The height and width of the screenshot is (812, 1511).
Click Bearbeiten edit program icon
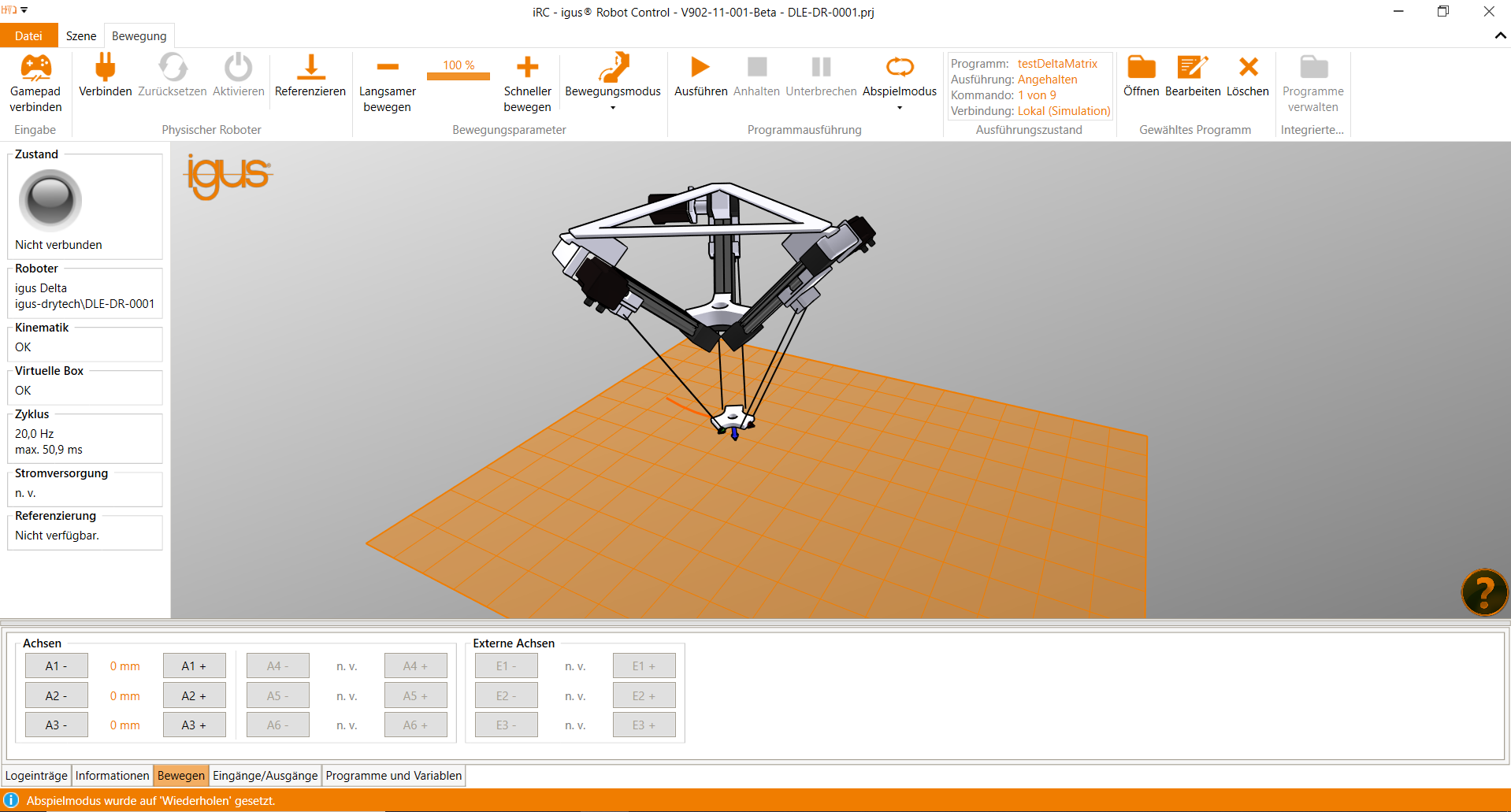1192,69
